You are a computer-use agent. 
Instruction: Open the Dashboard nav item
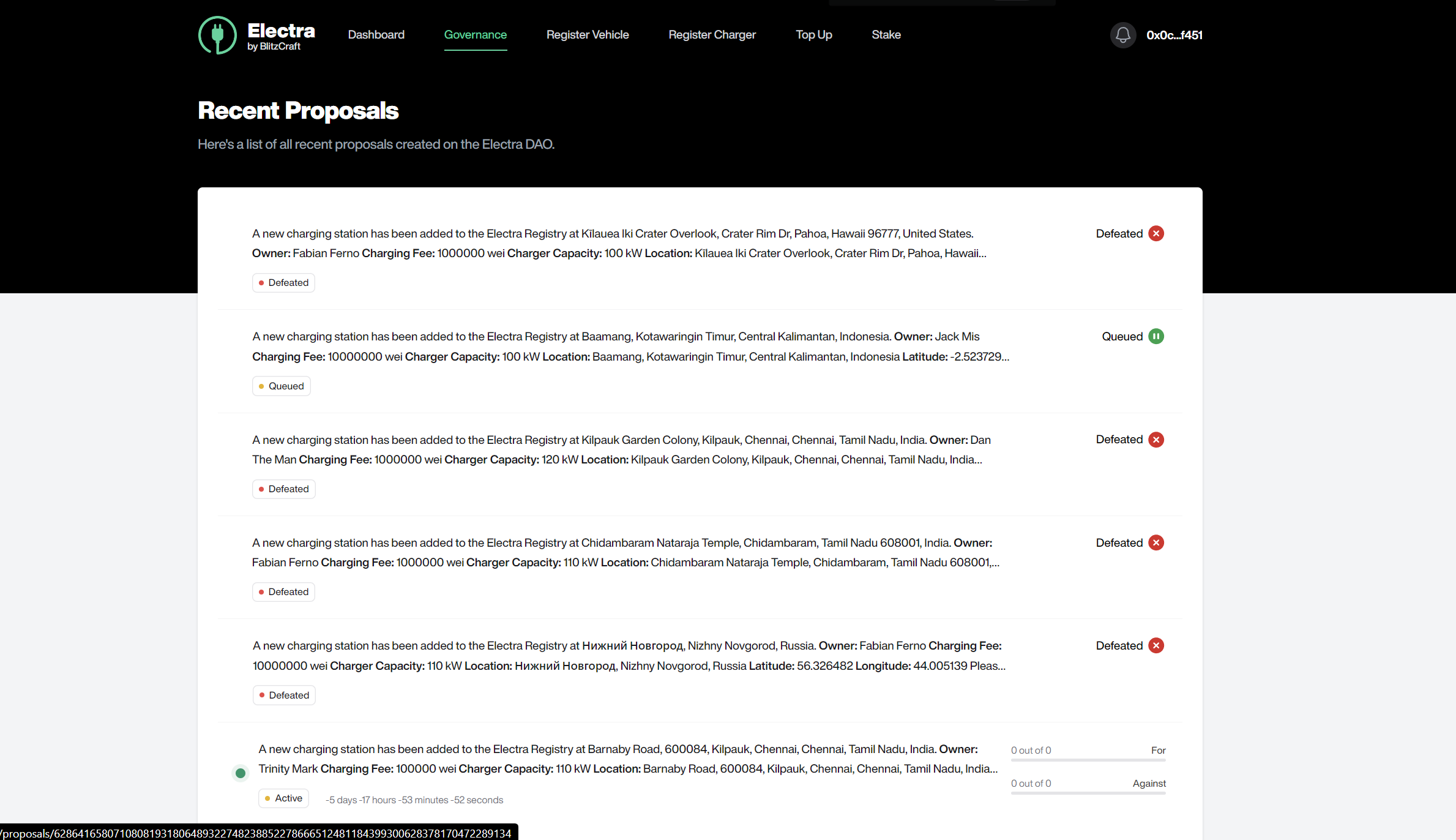[x=376, y=35]
